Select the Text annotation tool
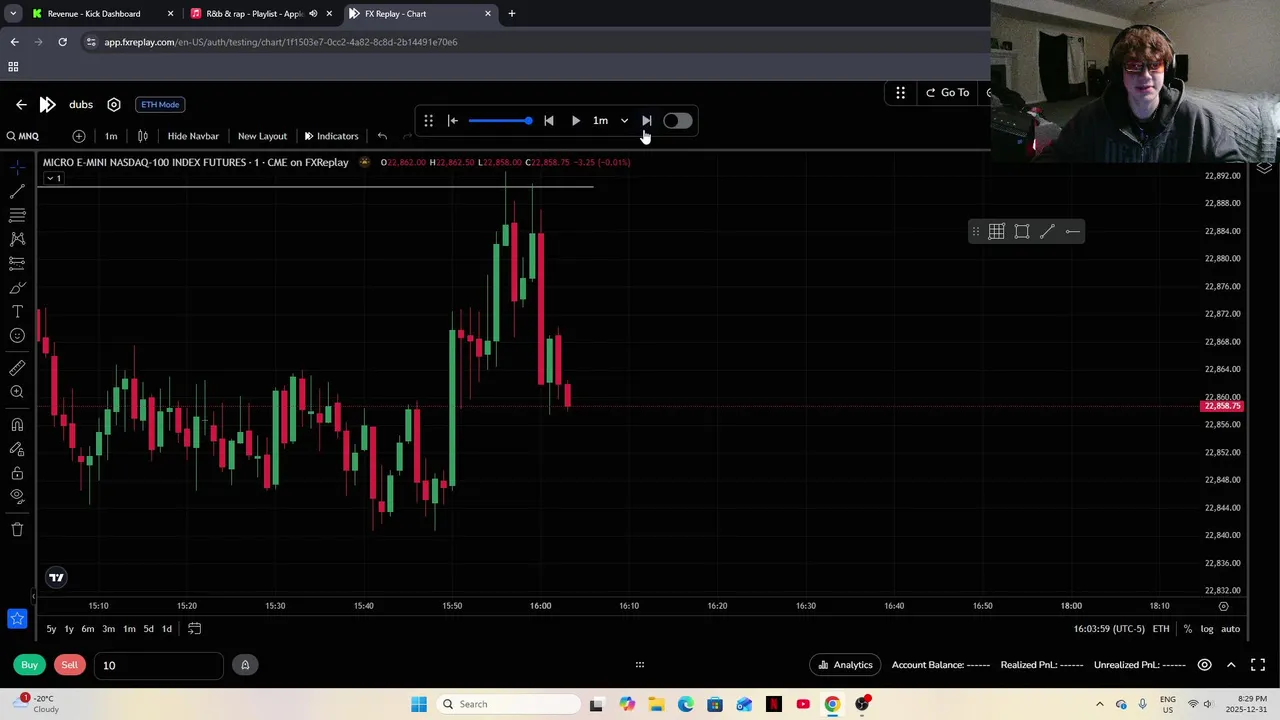This screenshot has height=720, width=1280. 17,312
